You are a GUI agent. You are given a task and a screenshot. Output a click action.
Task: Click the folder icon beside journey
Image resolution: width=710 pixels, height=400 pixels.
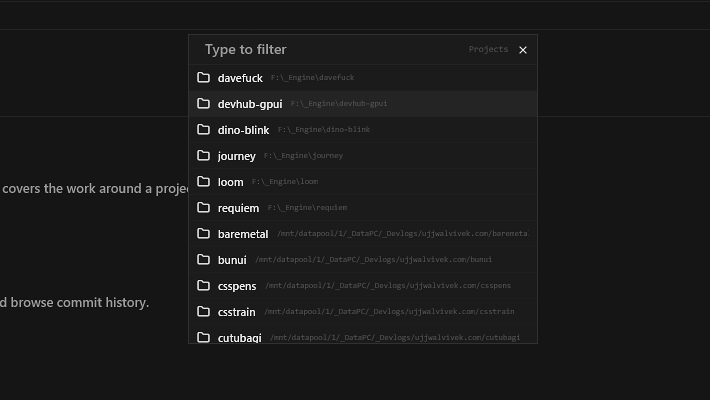pyautogui.click(x=203, y=155)
